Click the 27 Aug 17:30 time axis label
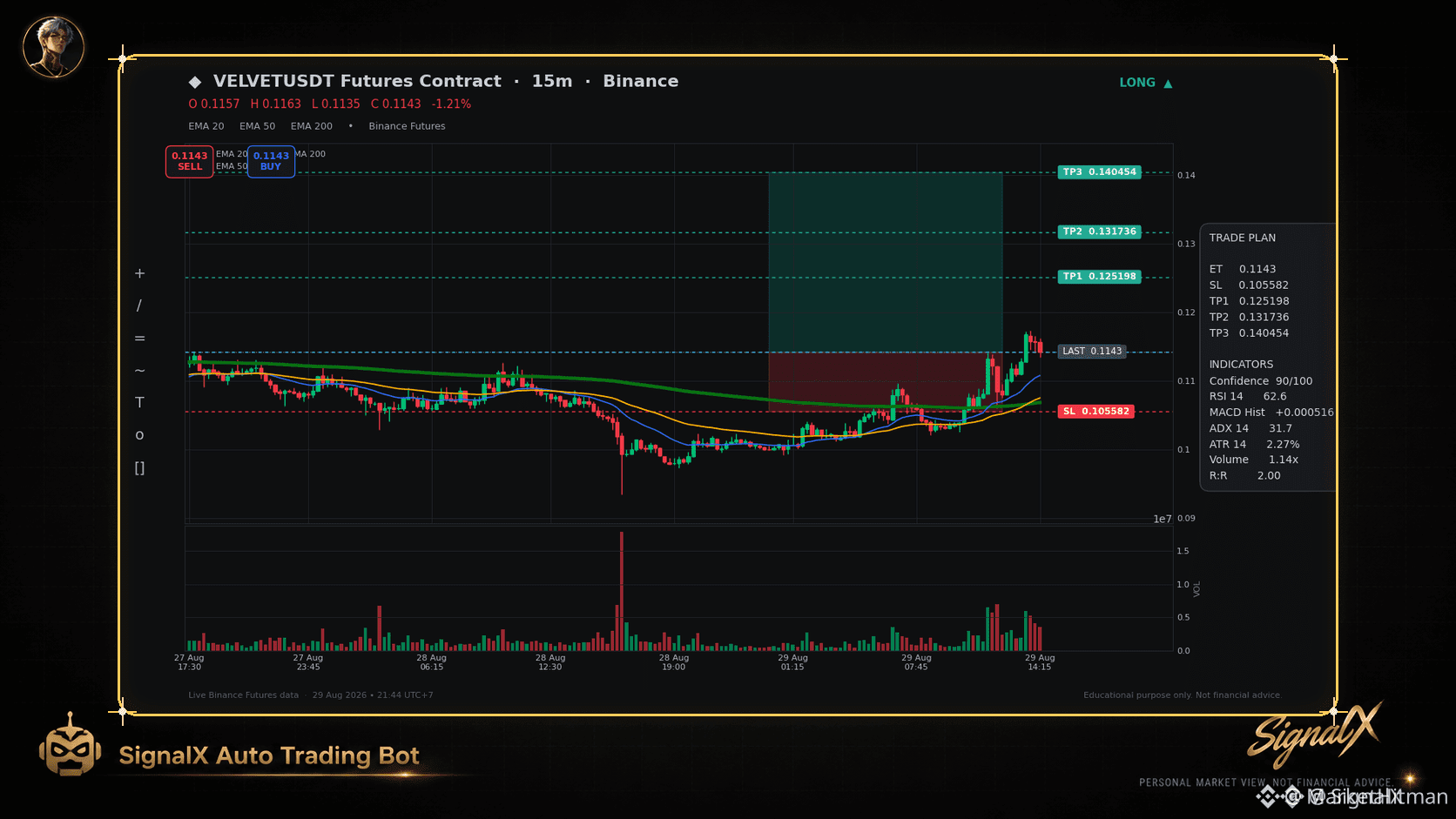This screenshot has width=1456, height=819. (x=189, y=662)
